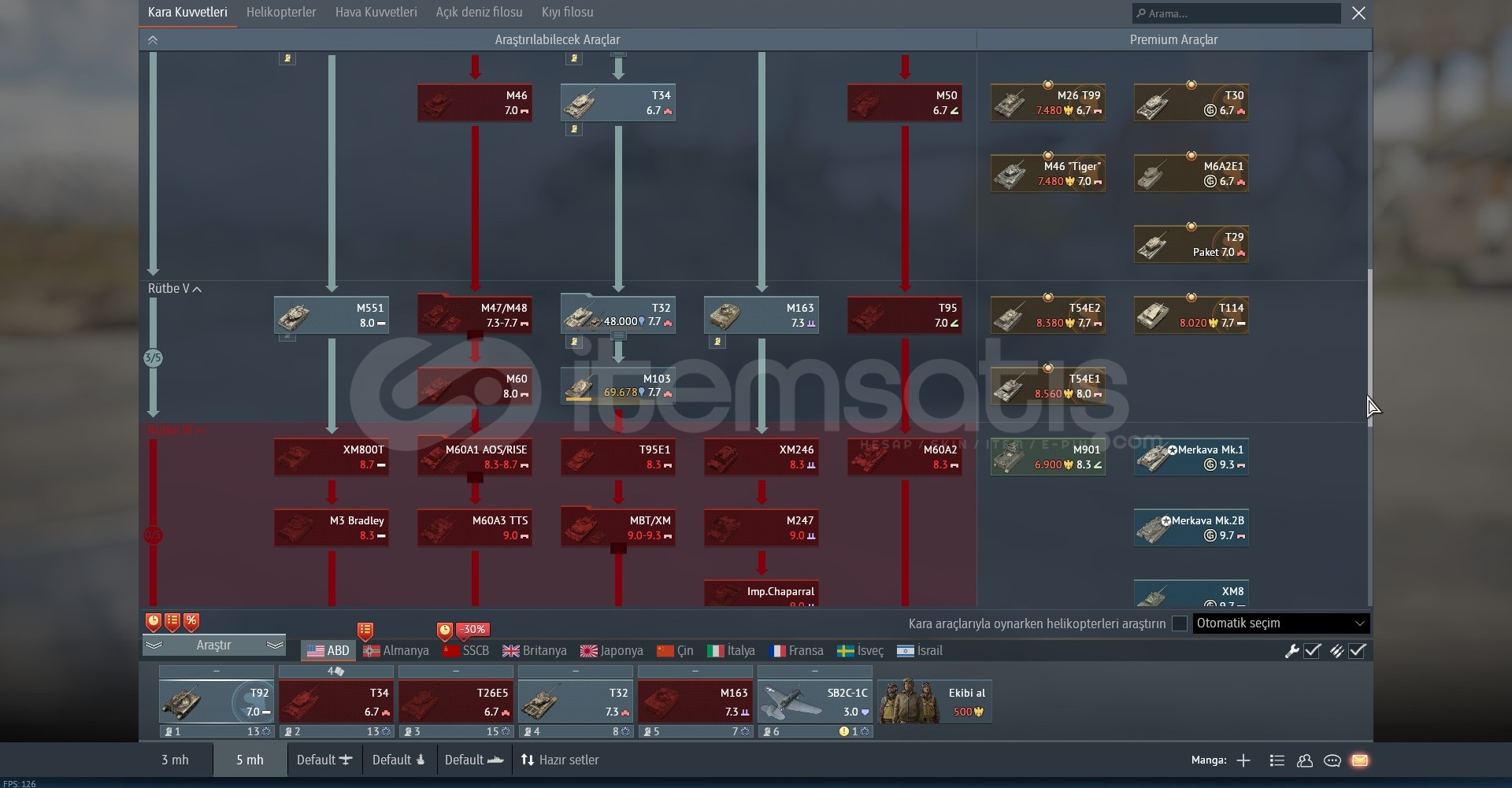Image resolution: width=1512 pixels, height=788 pixels.
Task: Select the M60A2 vehicle card
Action: coord(905,457)
